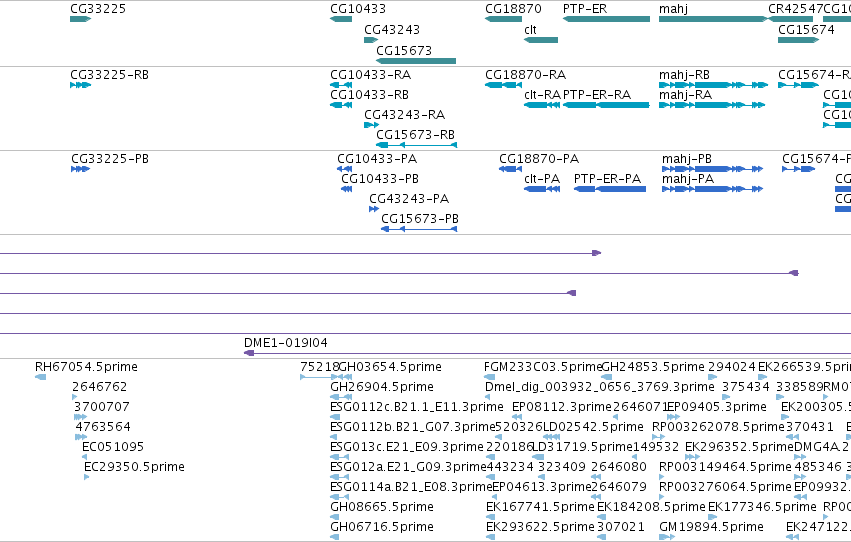The image size is (851, 542).
Task: Open EST RP003149464.5prime
Action: coord(725,467)
